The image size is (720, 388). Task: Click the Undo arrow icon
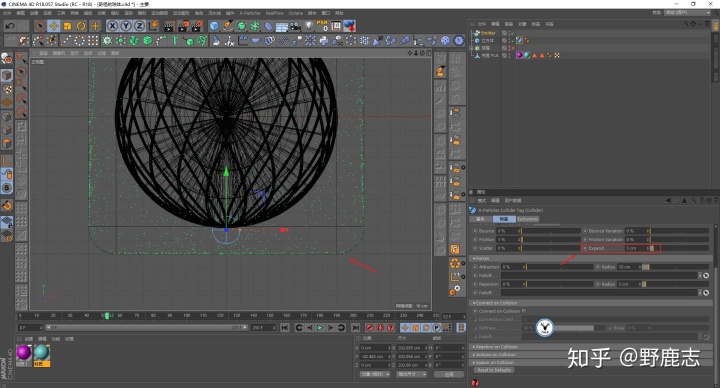(10, 26)
